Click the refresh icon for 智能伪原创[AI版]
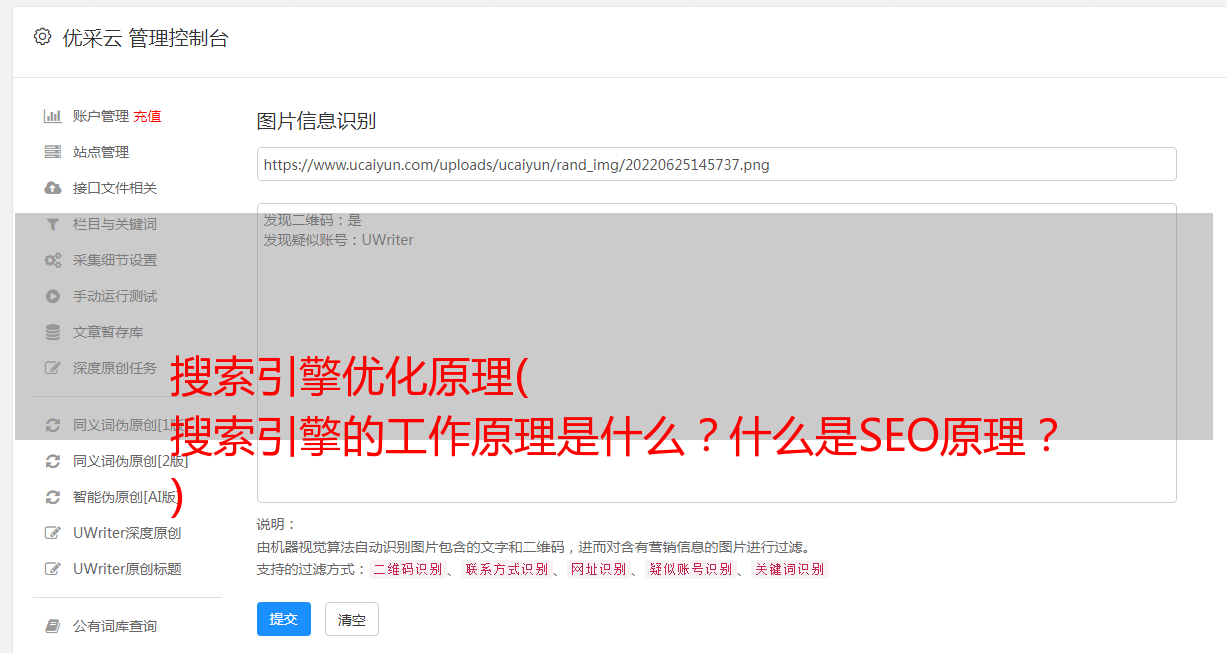 53,497
